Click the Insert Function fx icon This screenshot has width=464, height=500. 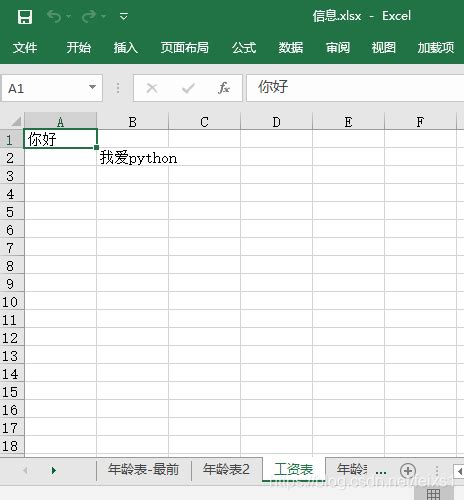coord(224,88)
